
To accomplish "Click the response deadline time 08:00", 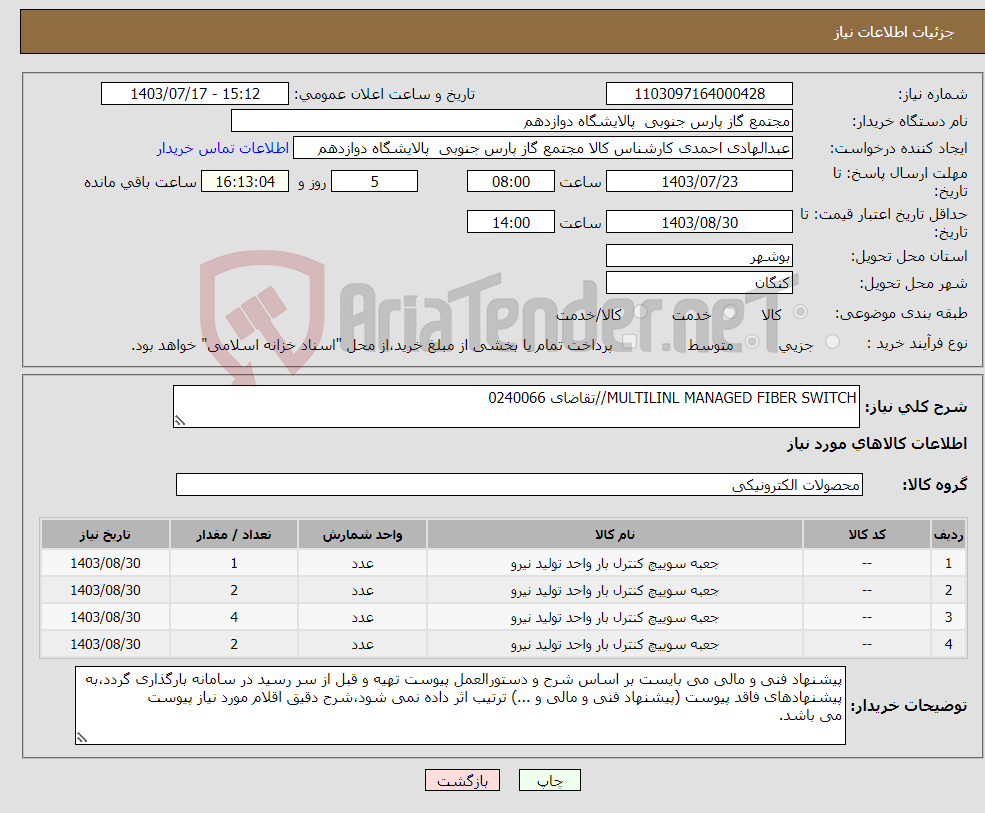I will (x=511, y=182).
